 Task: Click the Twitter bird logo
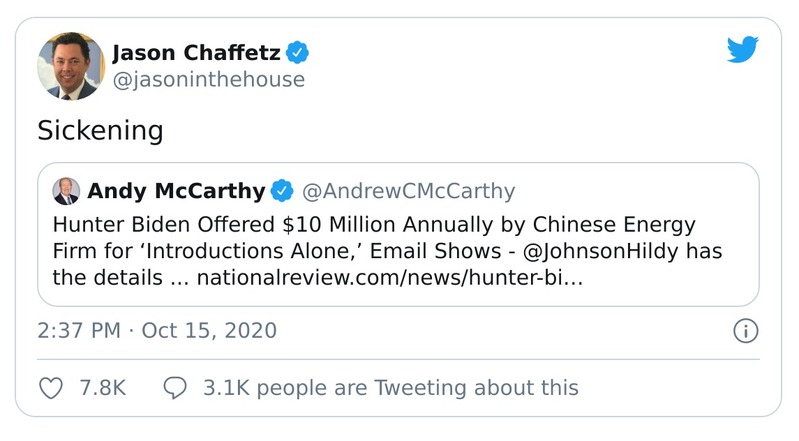click(742, 51)
